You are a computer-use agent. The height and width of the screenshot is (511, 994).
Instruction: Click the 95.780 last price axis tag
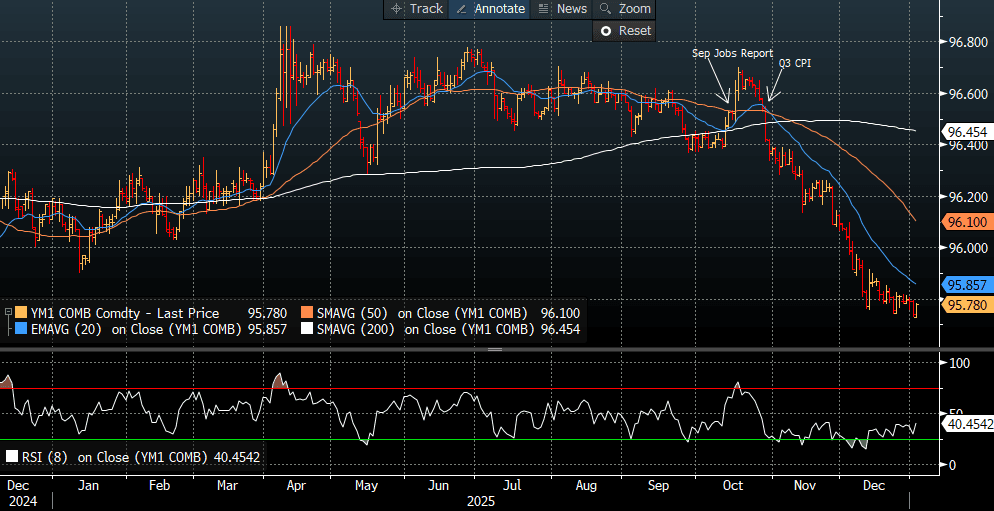point(966,305)
